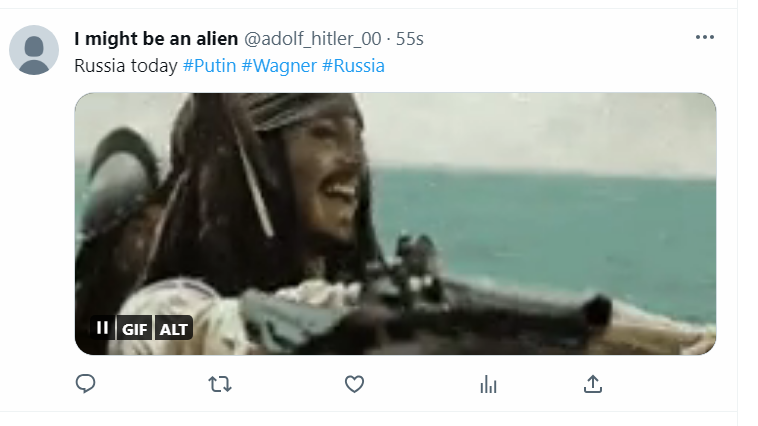Click the GIF badge on the media
Image resolution: width=758 pixels, height=426 pixels.
tap(134, 329)
